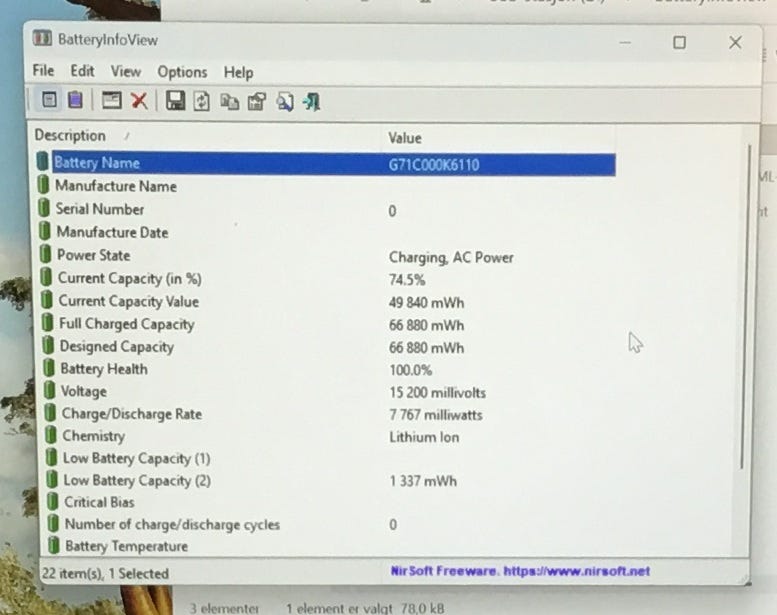Click the red X delete toolbar icon
The width and height of the screenshot is (777, 615).
[x=139, y=101]
